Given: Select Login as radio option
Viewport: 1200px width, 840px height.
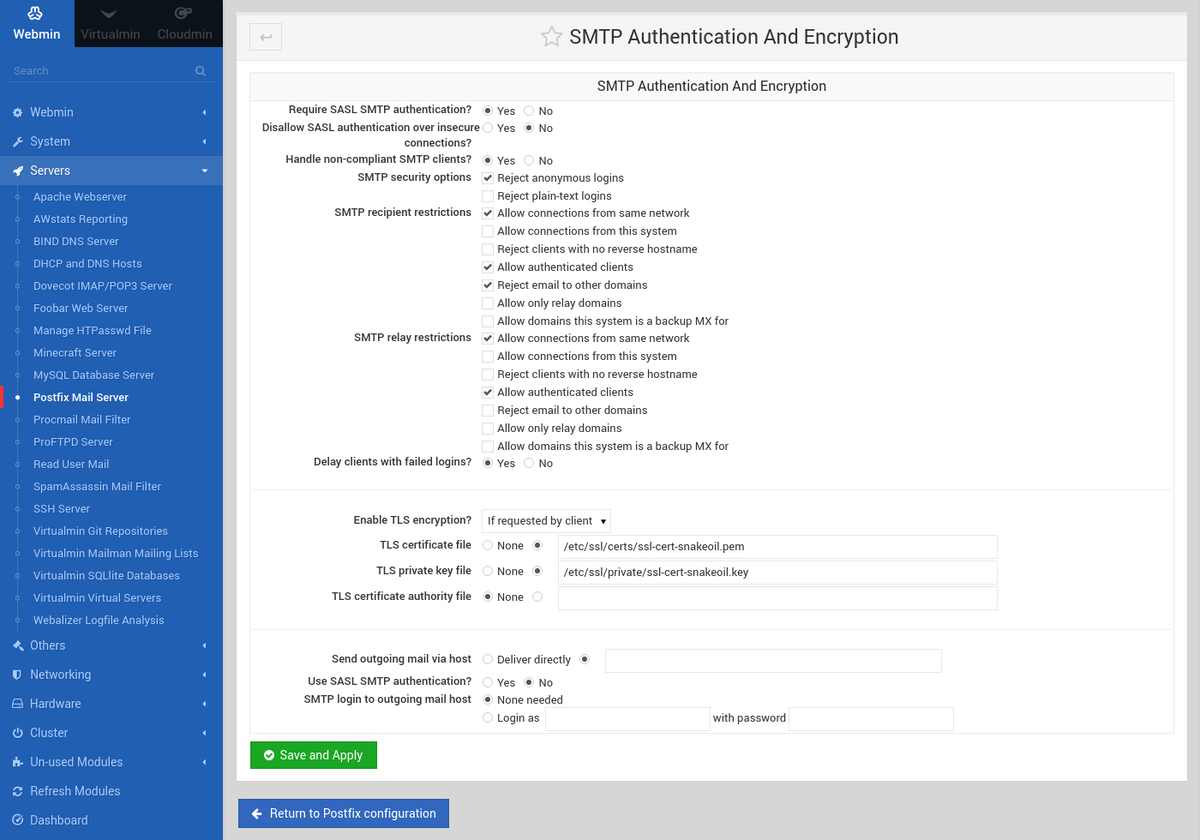Looking at the screenshot, I should (488, 718).
